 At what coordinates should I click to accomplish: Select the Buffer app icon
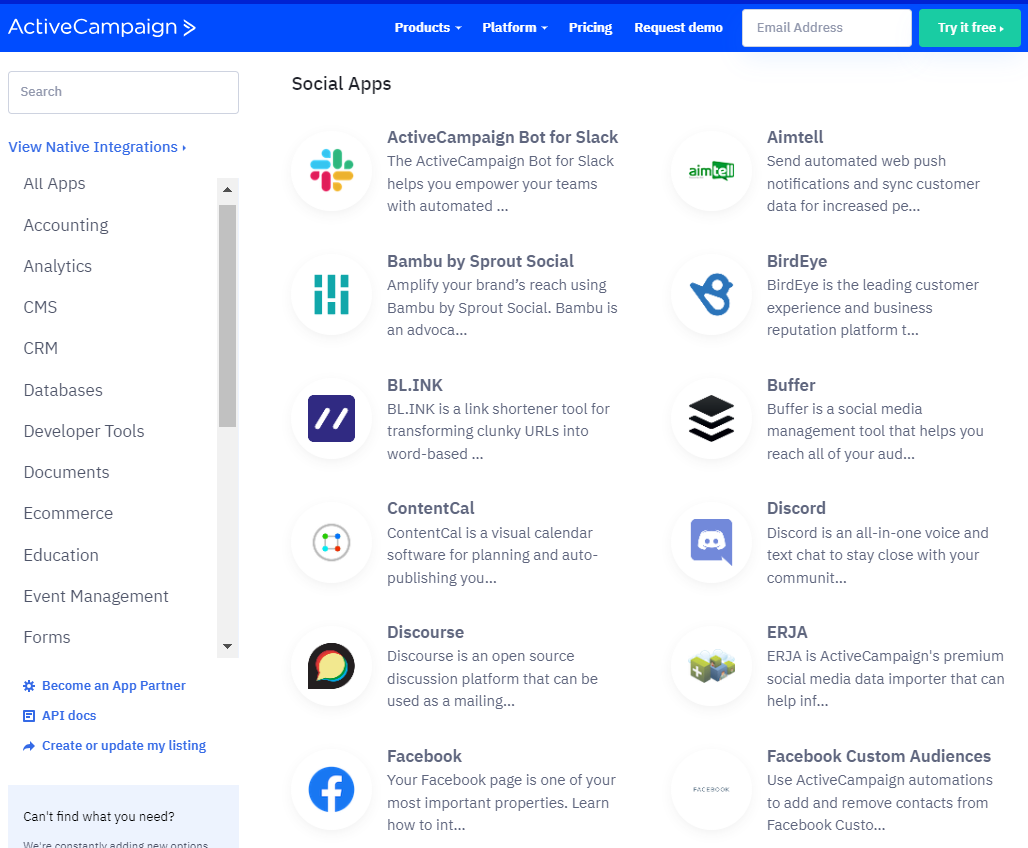coord(710,418)
